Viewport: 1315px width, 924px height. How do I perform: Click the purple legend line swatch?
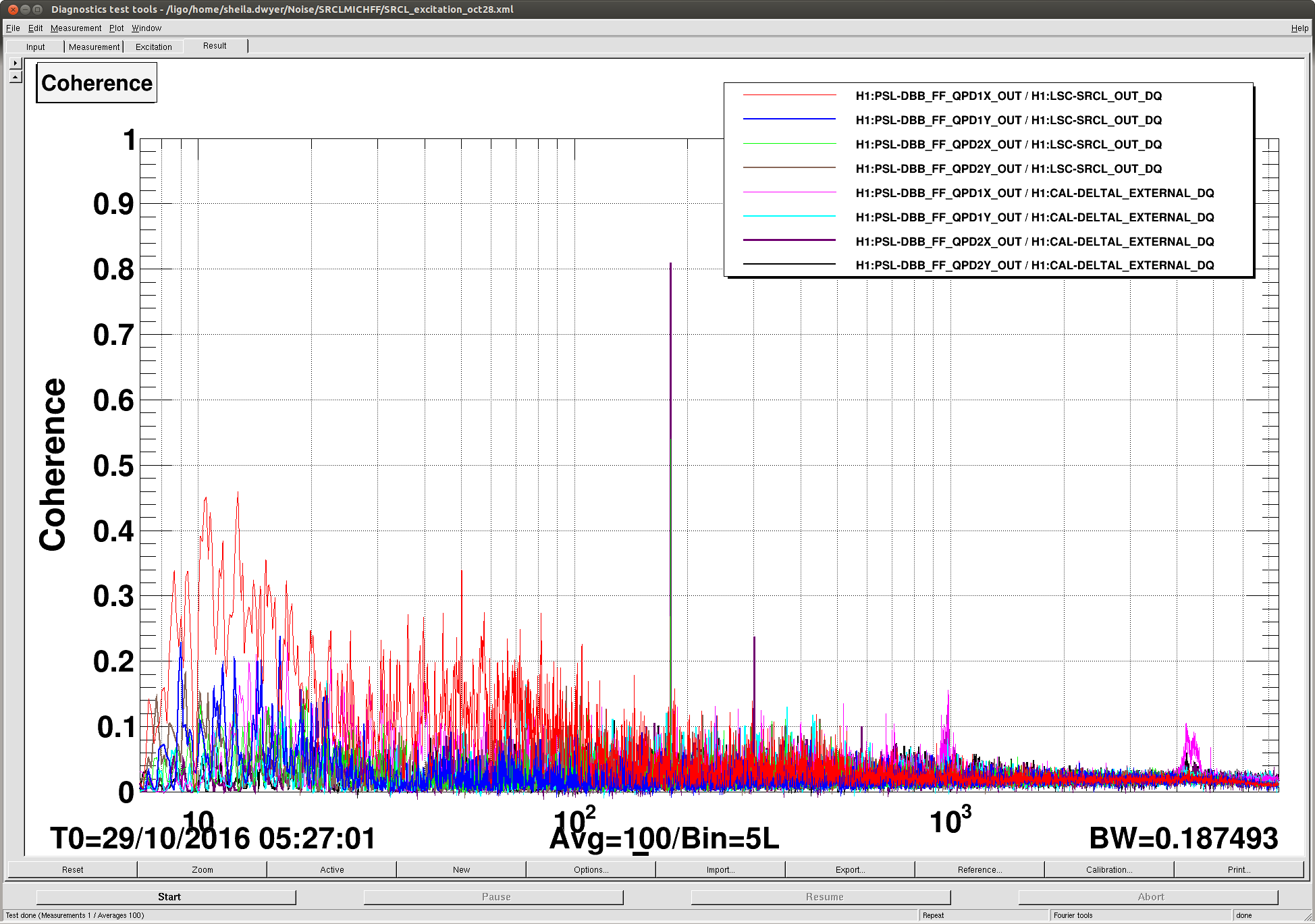pyautogui.click(x=789, y=240)
